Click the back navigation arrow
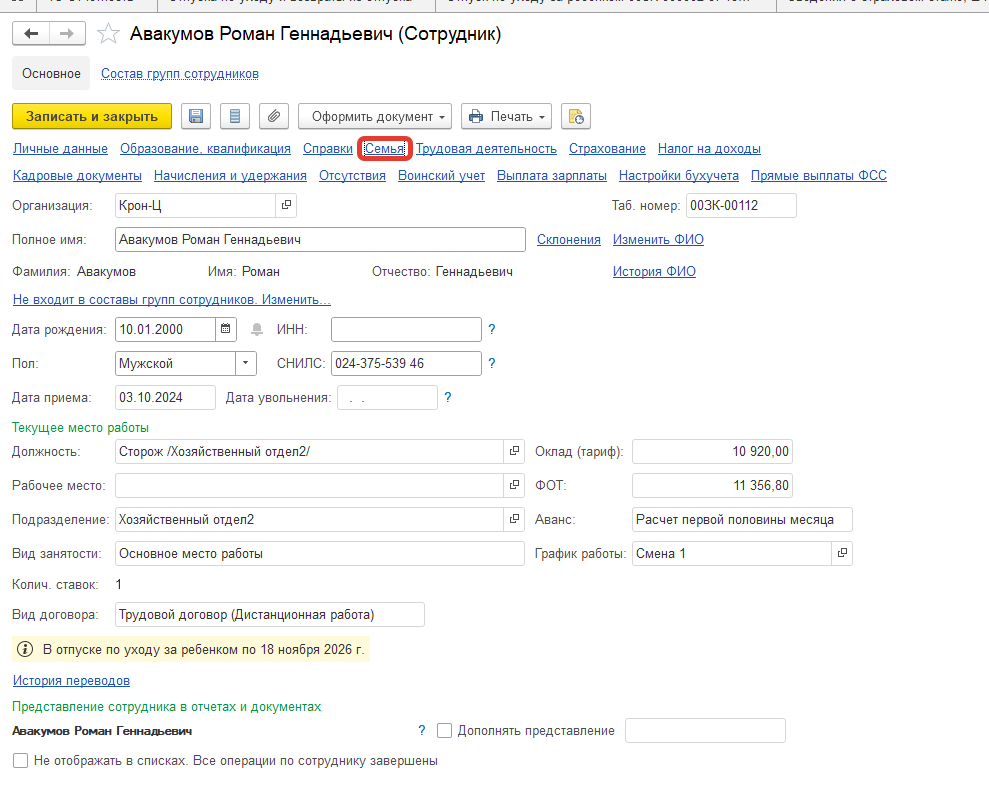 click(31, 34)
